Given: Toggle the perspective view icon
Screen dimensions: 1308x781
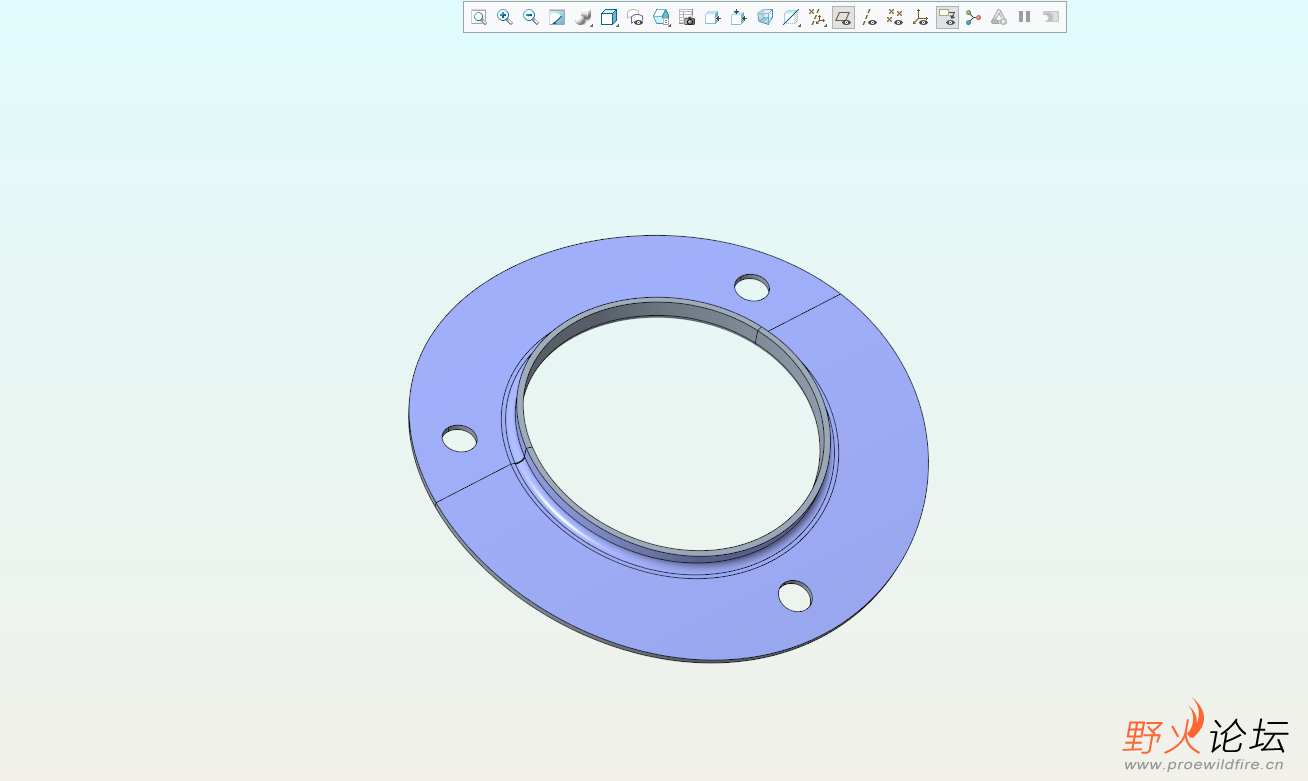Looking at the screenshot, I should (x=765, y=17).
